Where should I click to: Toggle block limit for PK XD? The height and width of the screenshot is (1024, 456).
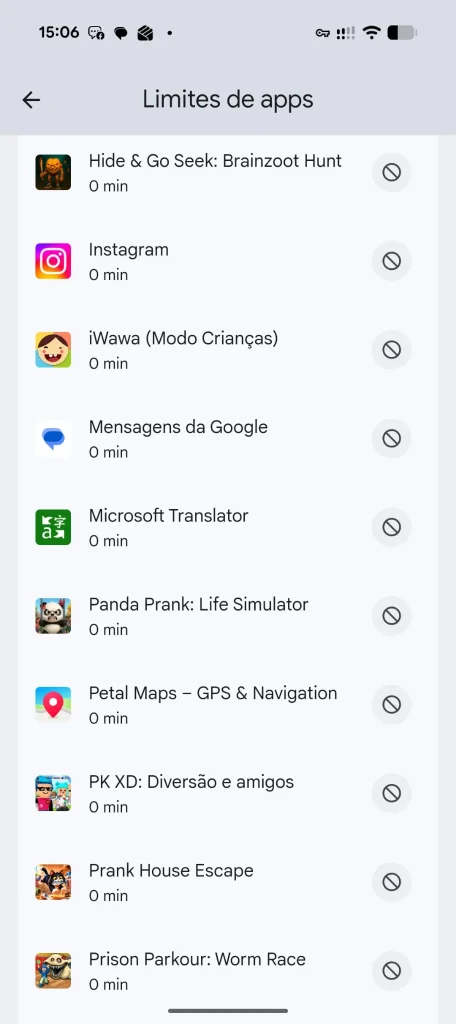391,793
